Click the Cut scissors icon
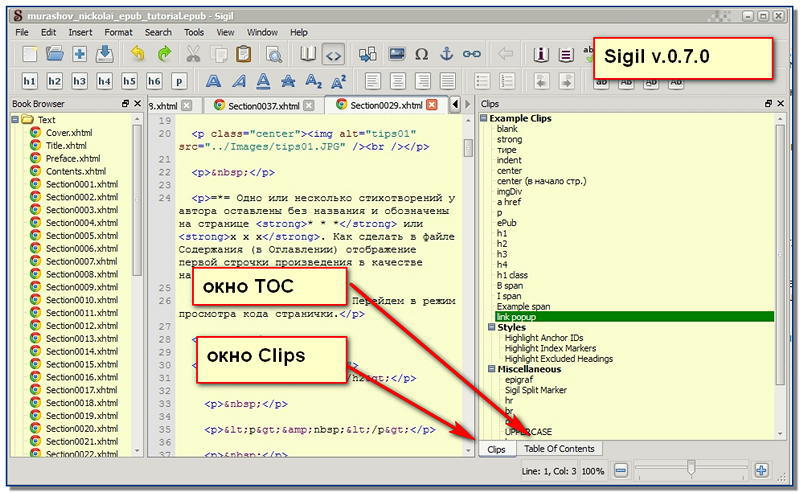 click(193, 54)
